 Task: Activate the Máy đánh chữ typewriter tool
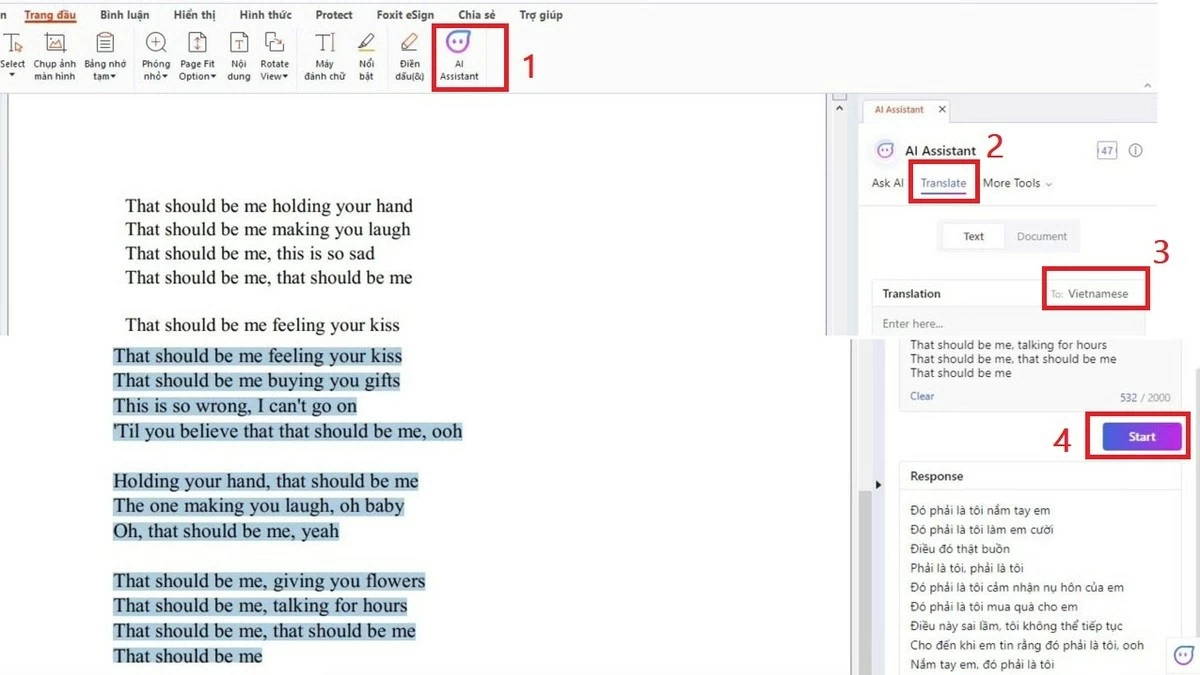pyautogui.click(x=323, y=55)
